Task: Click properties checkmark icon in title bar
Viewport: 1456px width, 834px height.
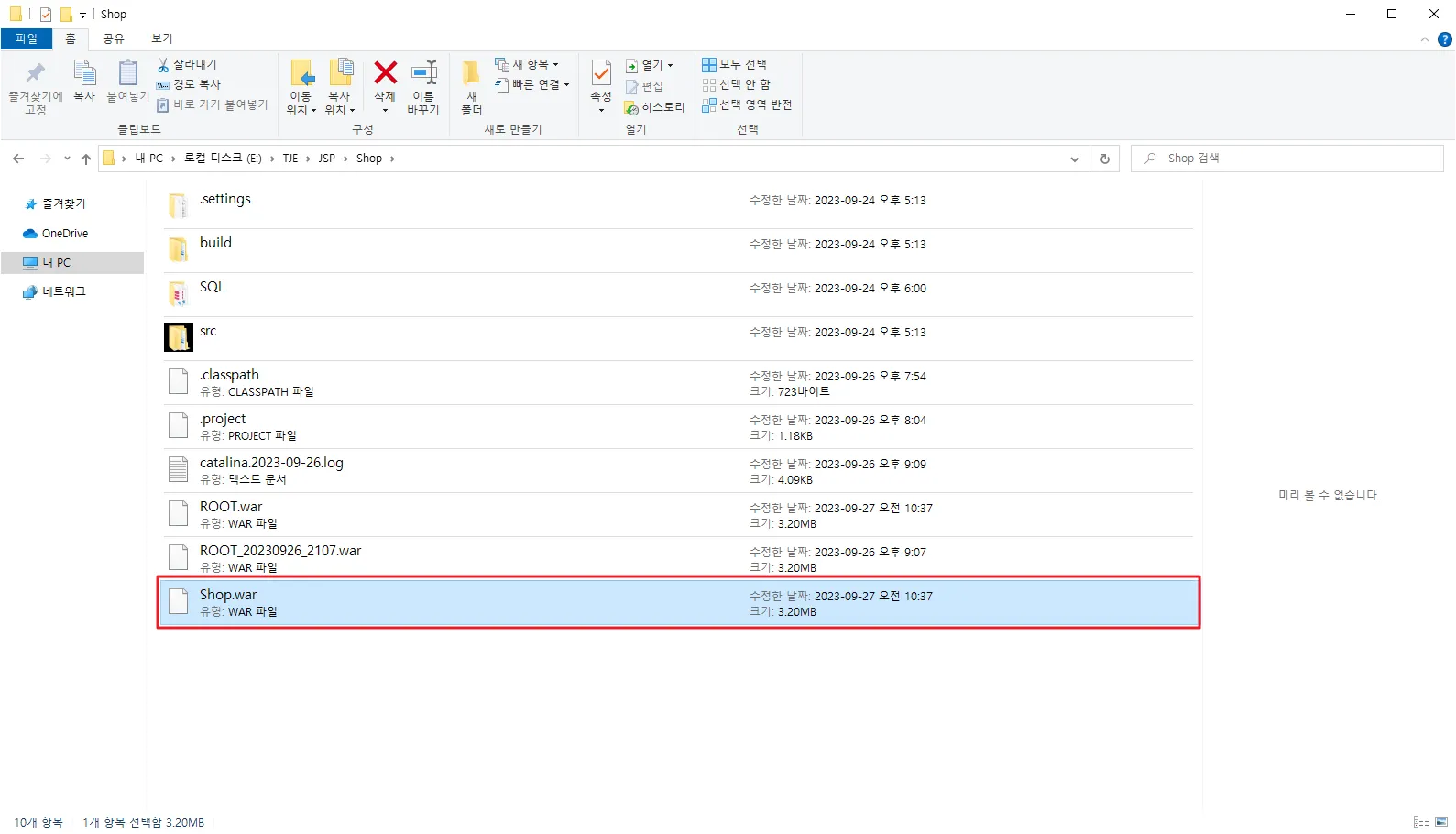Action: tap(46, 14)
